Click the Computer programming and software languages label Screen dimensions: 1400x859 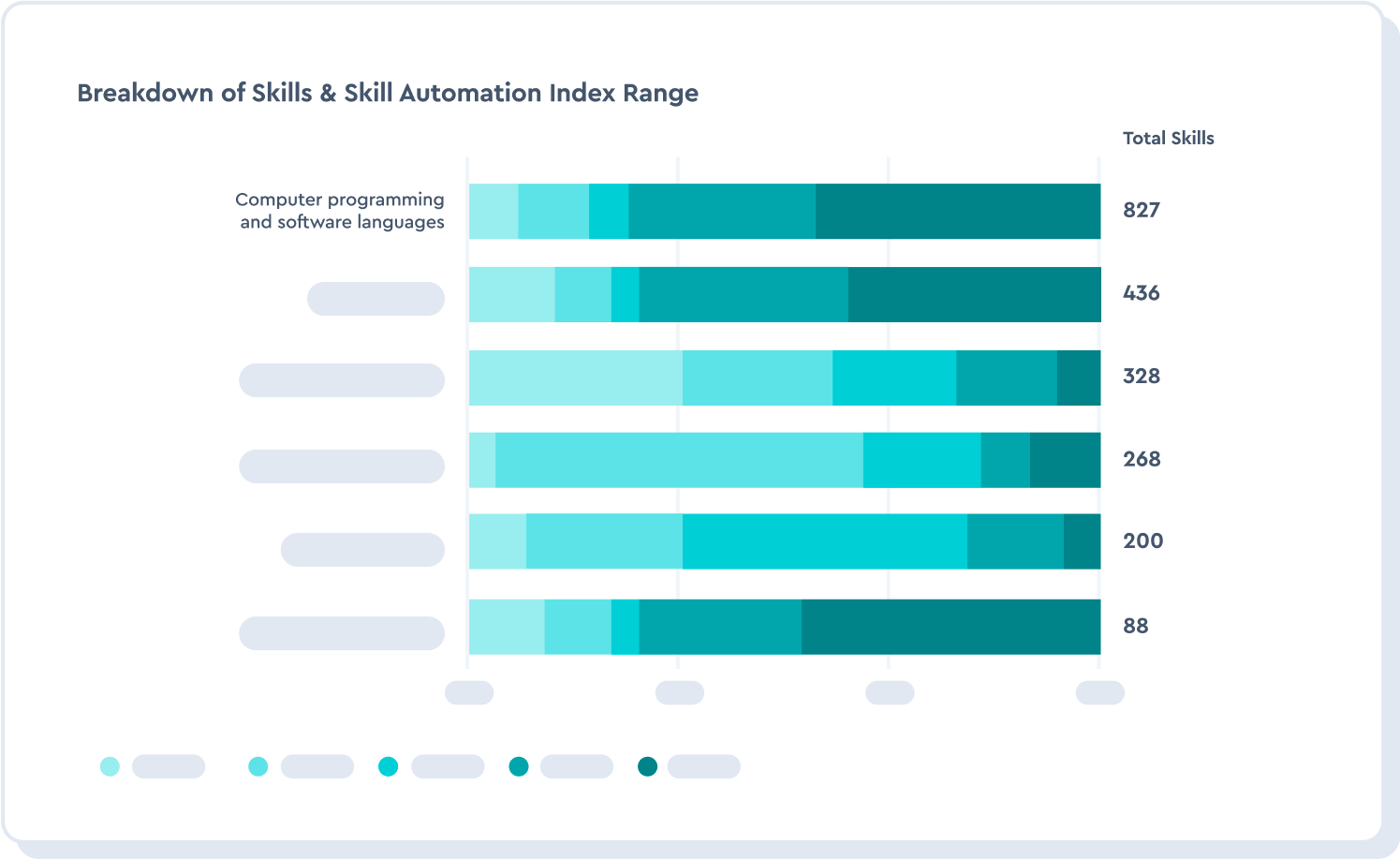(x=340, y=211)
